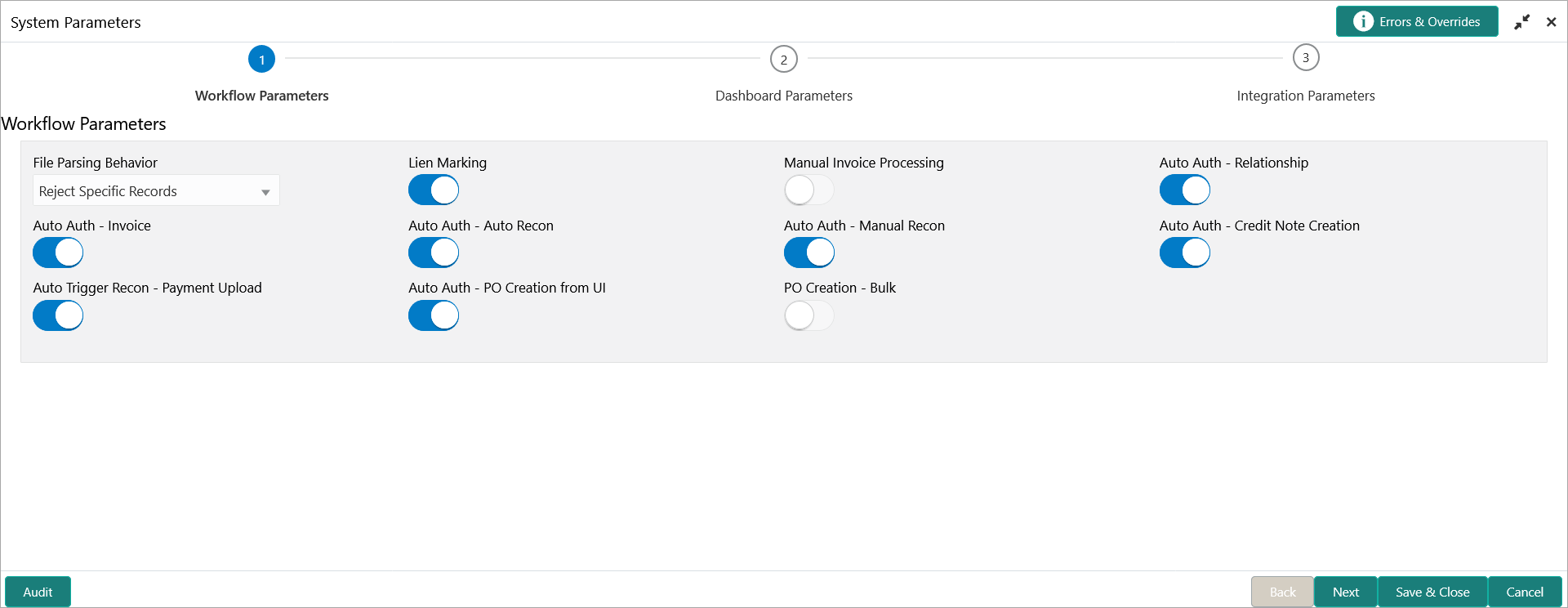This screenshot has height=608, width=1568.
Task: Open the Audit panel
Action: point(38,592)
